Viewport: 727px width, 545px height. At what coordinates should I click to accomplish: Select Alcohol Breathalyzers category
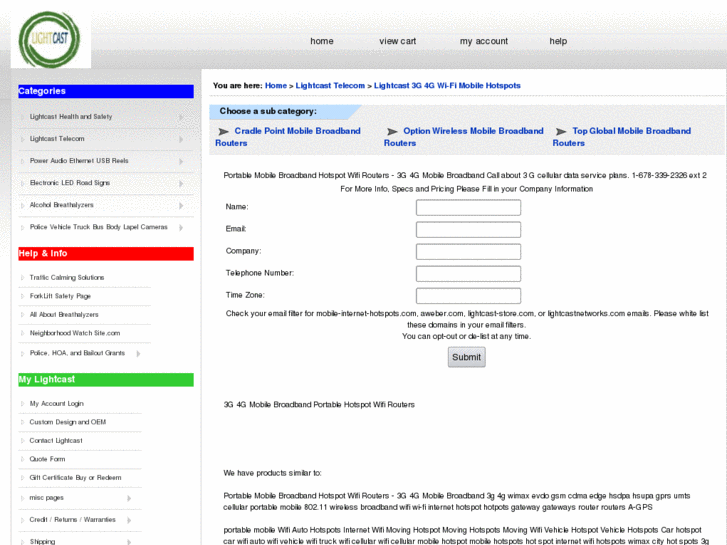[62, 205]
